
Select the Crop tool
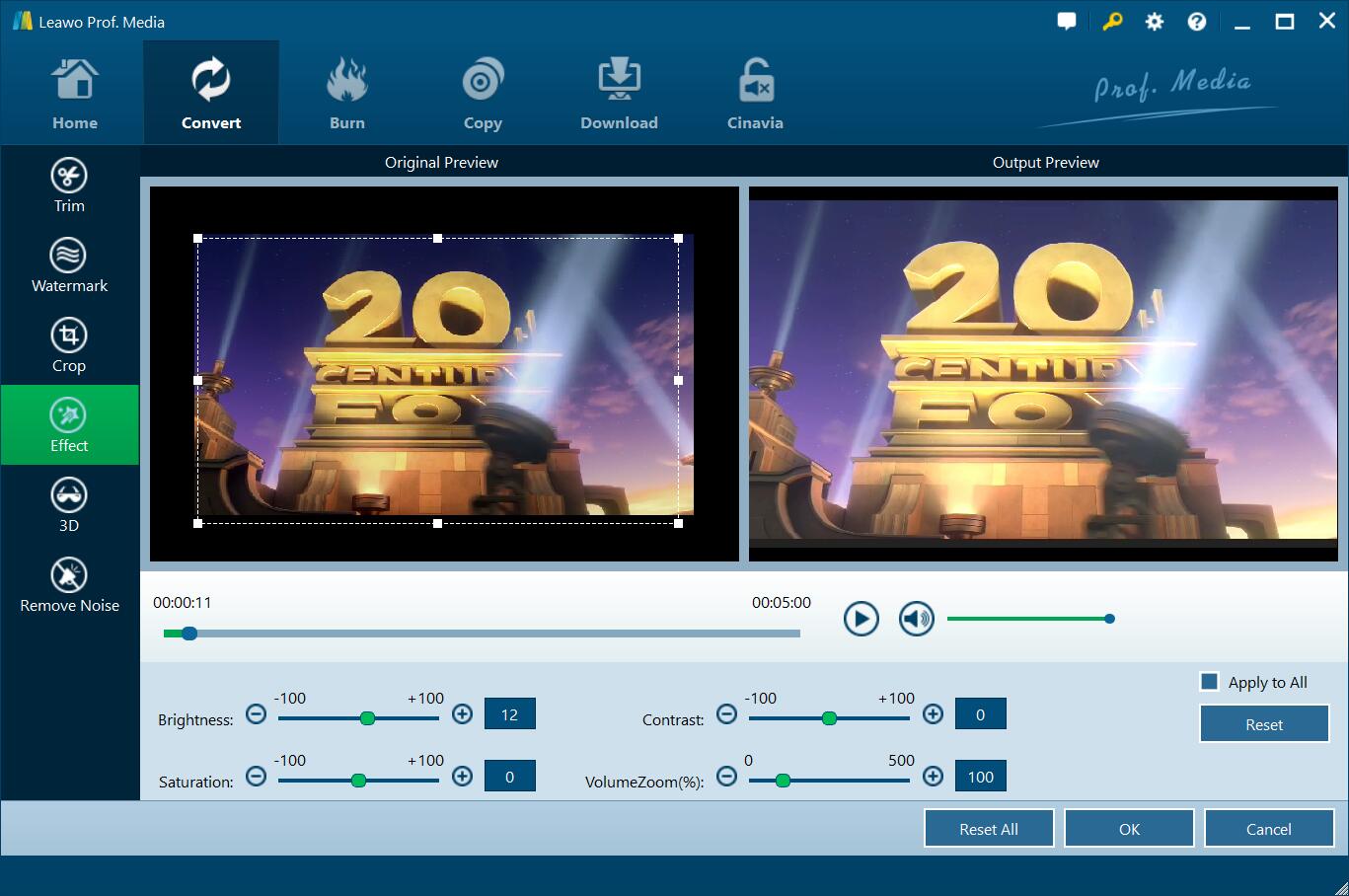(69, 345)
